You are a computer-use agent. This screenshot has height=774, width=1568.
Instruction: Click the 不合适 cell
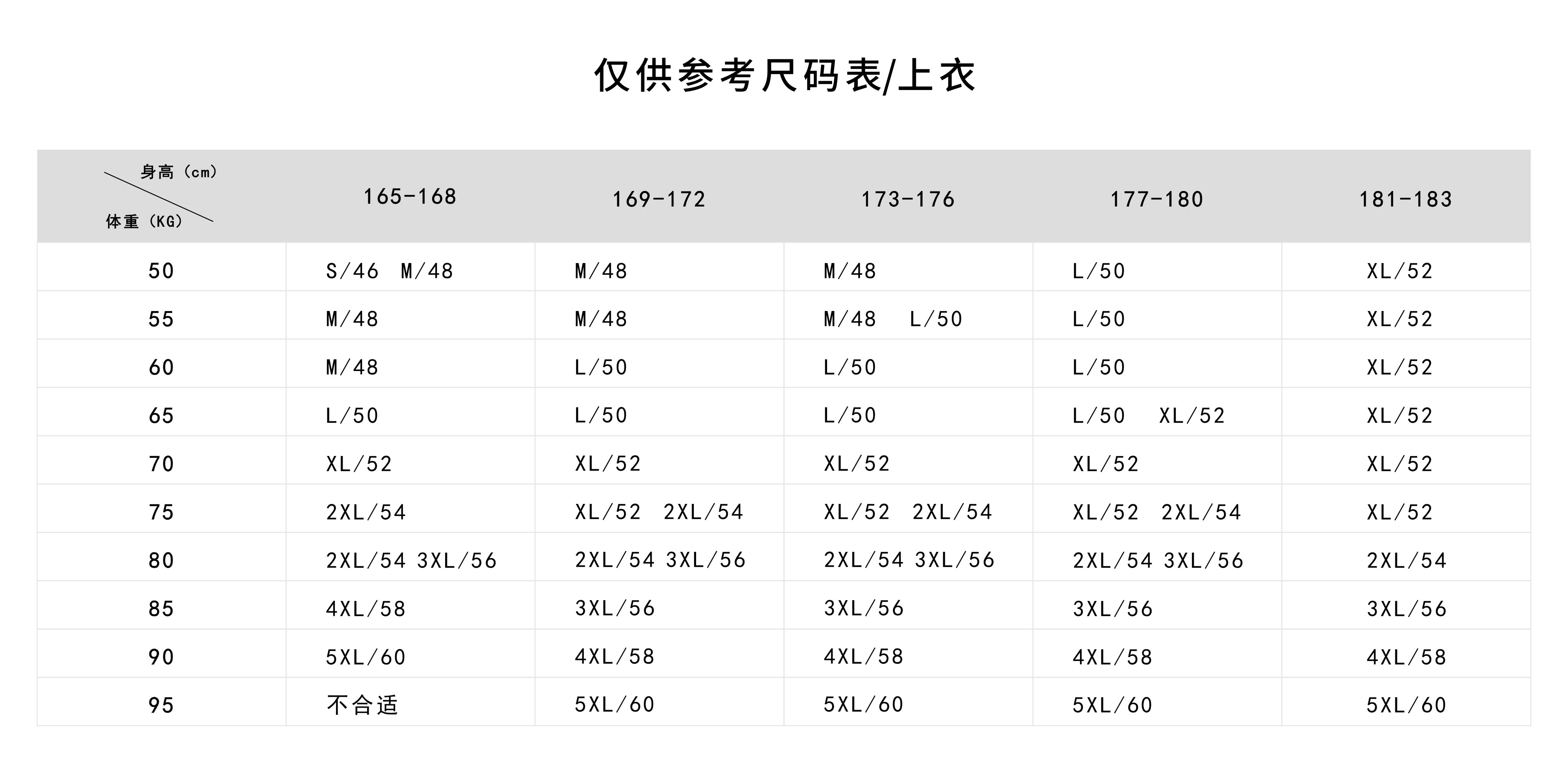[x=362, y=705]
